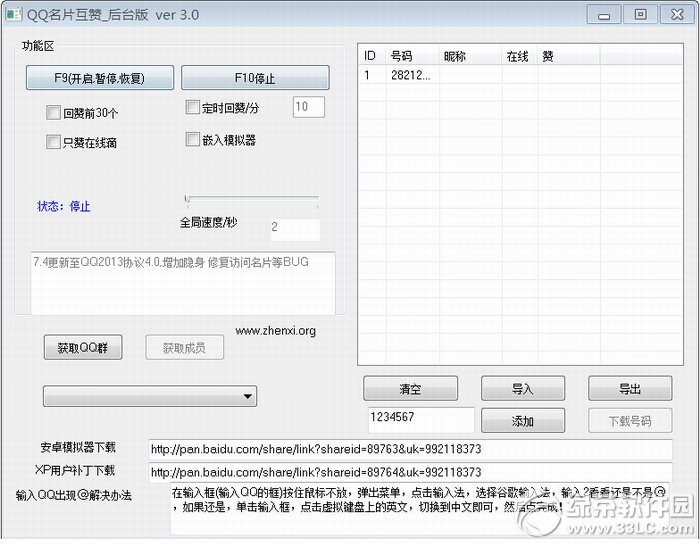Image resolution: width=700 pixels, height=548 pixels.
Task: Sort list by ID column header
Action: [372, 55]
